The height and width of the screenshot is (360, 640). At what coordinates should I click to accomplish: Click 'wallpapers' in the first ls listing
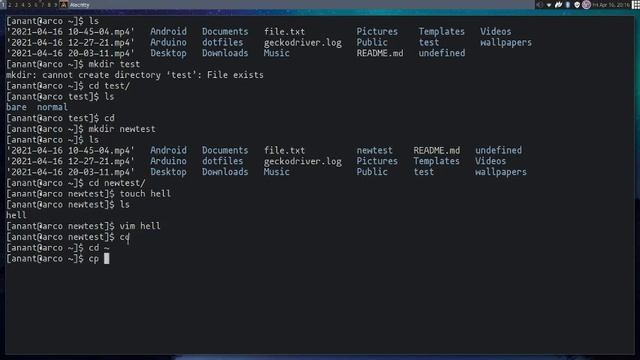click(x=506, y=42)
